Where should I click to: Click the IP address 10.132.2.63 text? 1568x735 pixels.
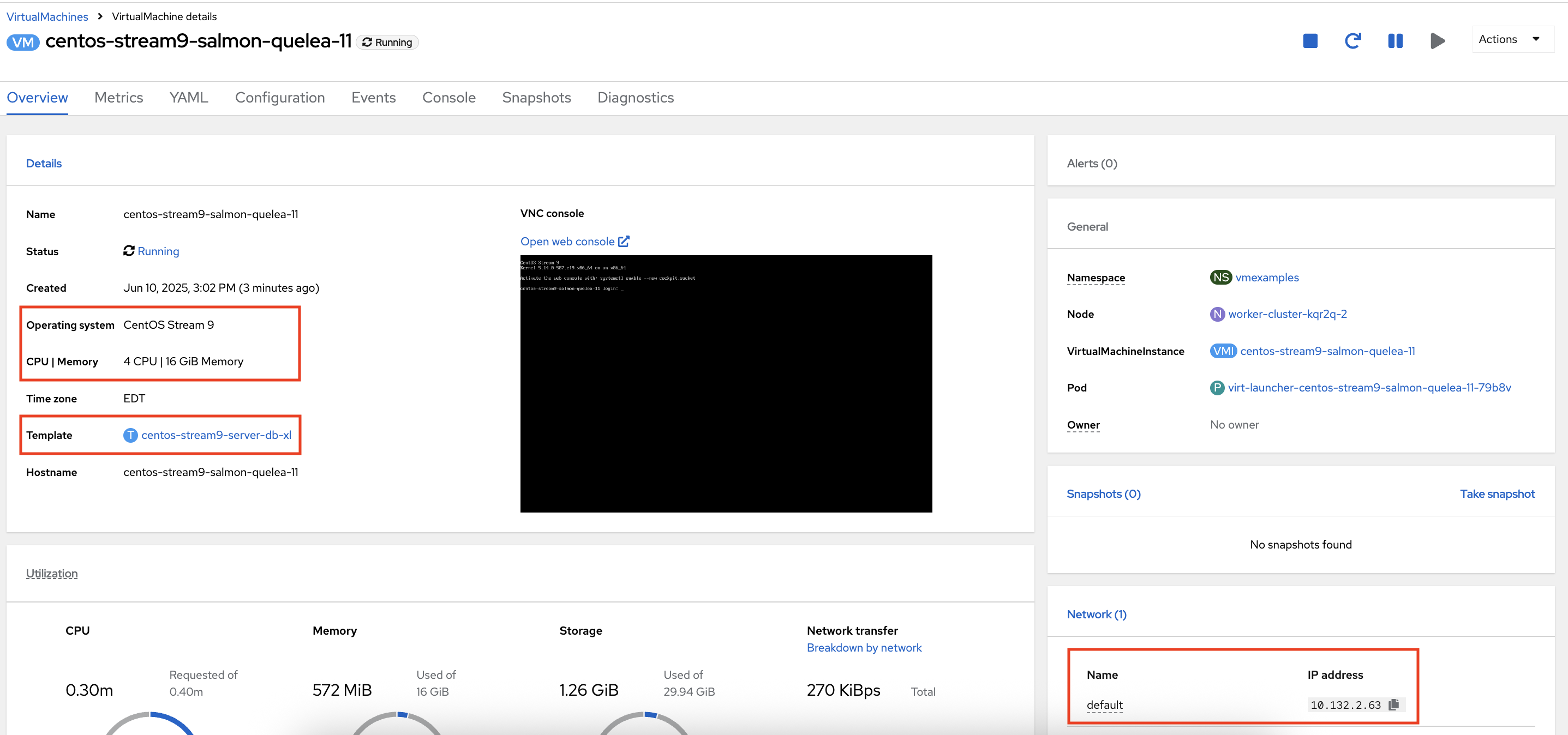click(1346, 704)
